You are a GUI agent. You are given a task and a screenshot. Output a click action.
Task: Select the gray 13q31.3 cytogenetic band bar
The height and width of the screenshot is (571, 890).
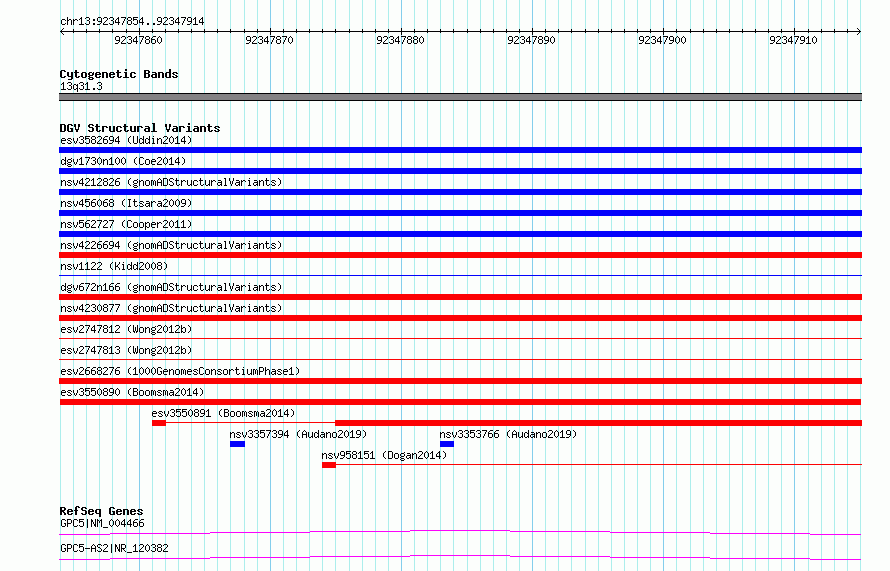click(460, 97)
